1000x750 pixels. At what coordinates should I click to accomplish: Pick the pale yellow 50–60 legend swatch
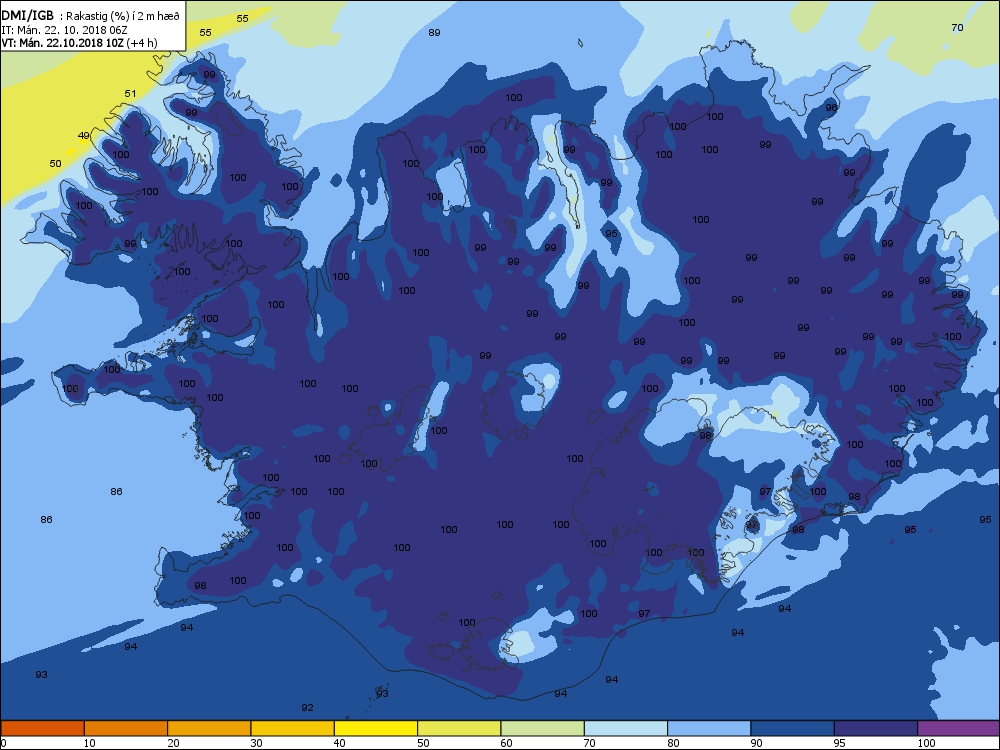[x=459, y=728]
